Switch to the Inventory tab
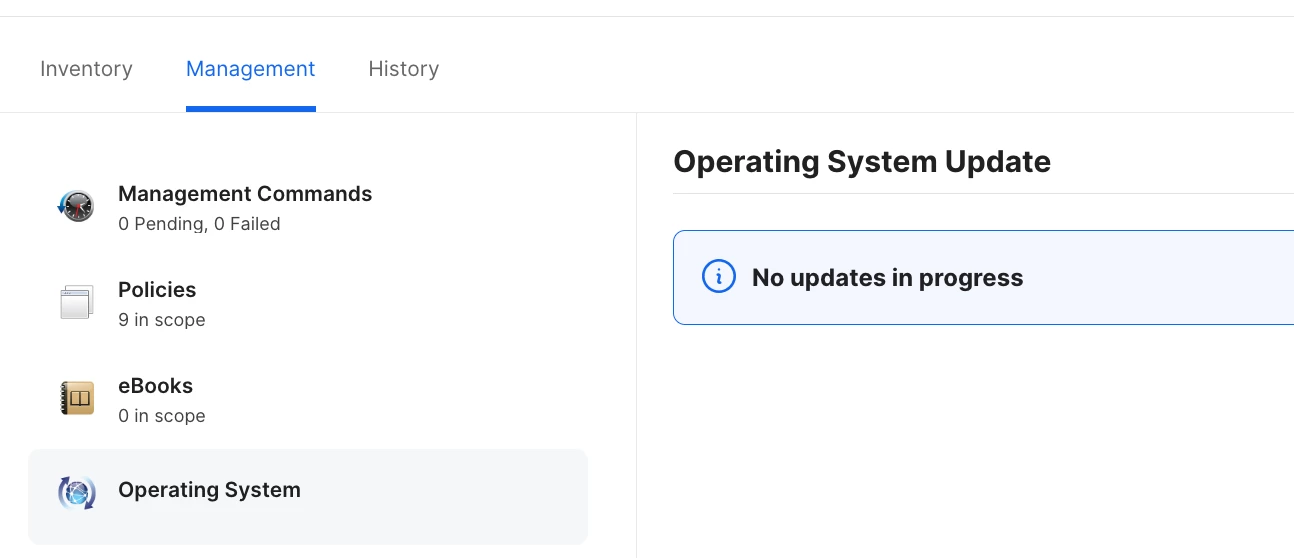The image size is (1294, 558). coord(86,69)
